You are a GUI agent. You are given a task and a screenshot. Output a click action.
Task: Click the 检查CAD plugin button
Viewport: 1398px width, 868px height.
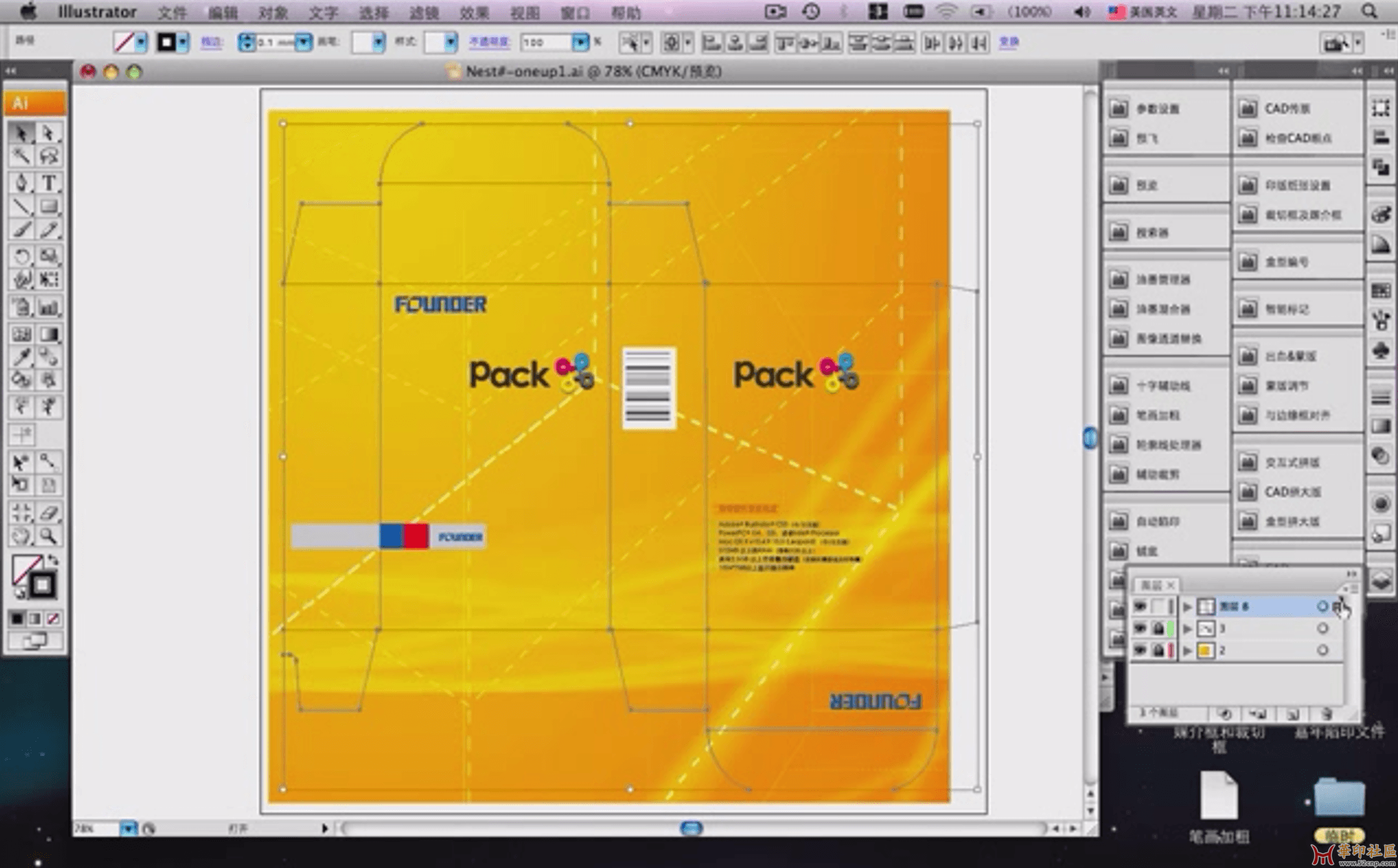click(x=1285, y=138)
